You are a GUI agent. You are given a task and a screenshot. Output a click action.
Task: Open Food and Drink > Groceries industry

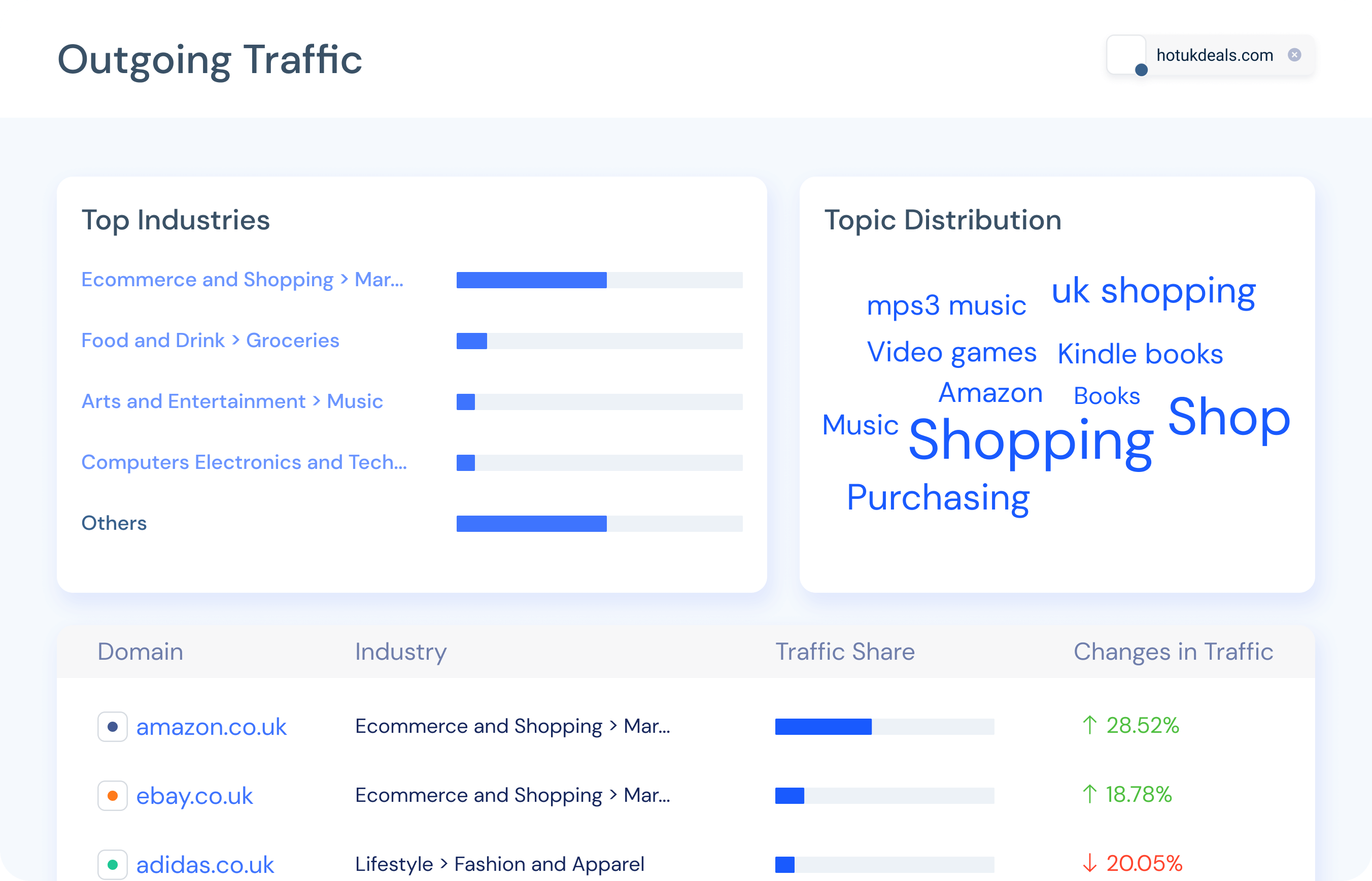(211, 341)
